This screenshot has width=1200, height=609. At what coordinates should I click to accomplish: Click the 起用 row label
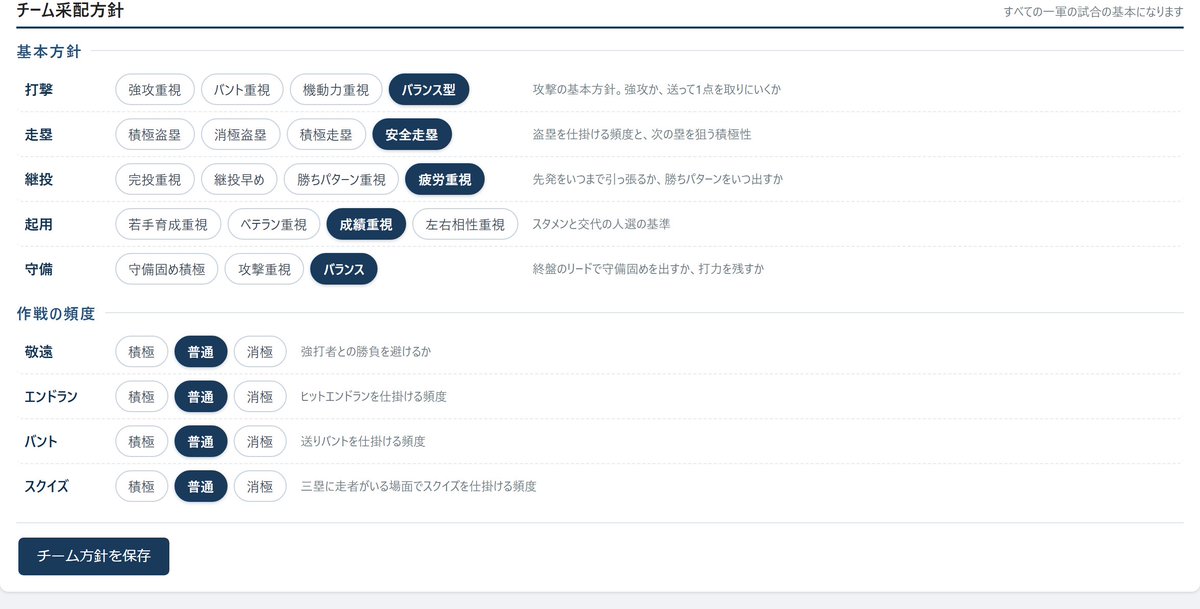click(39, 224)
